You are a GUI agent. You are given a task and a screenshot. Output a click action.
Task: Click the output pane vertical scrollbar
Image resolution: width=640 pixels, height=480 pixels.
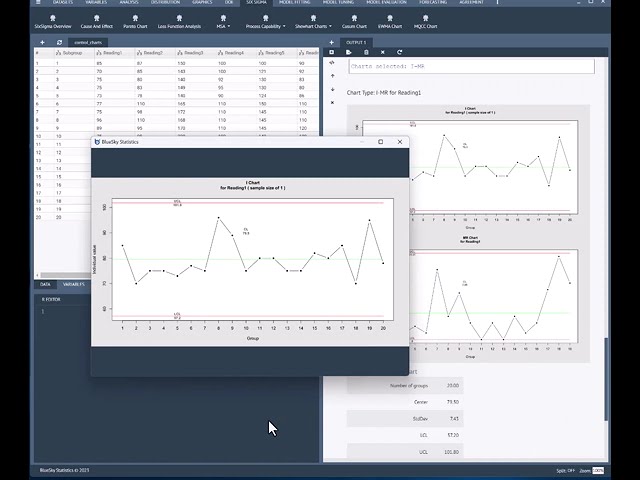click(607, 380)
